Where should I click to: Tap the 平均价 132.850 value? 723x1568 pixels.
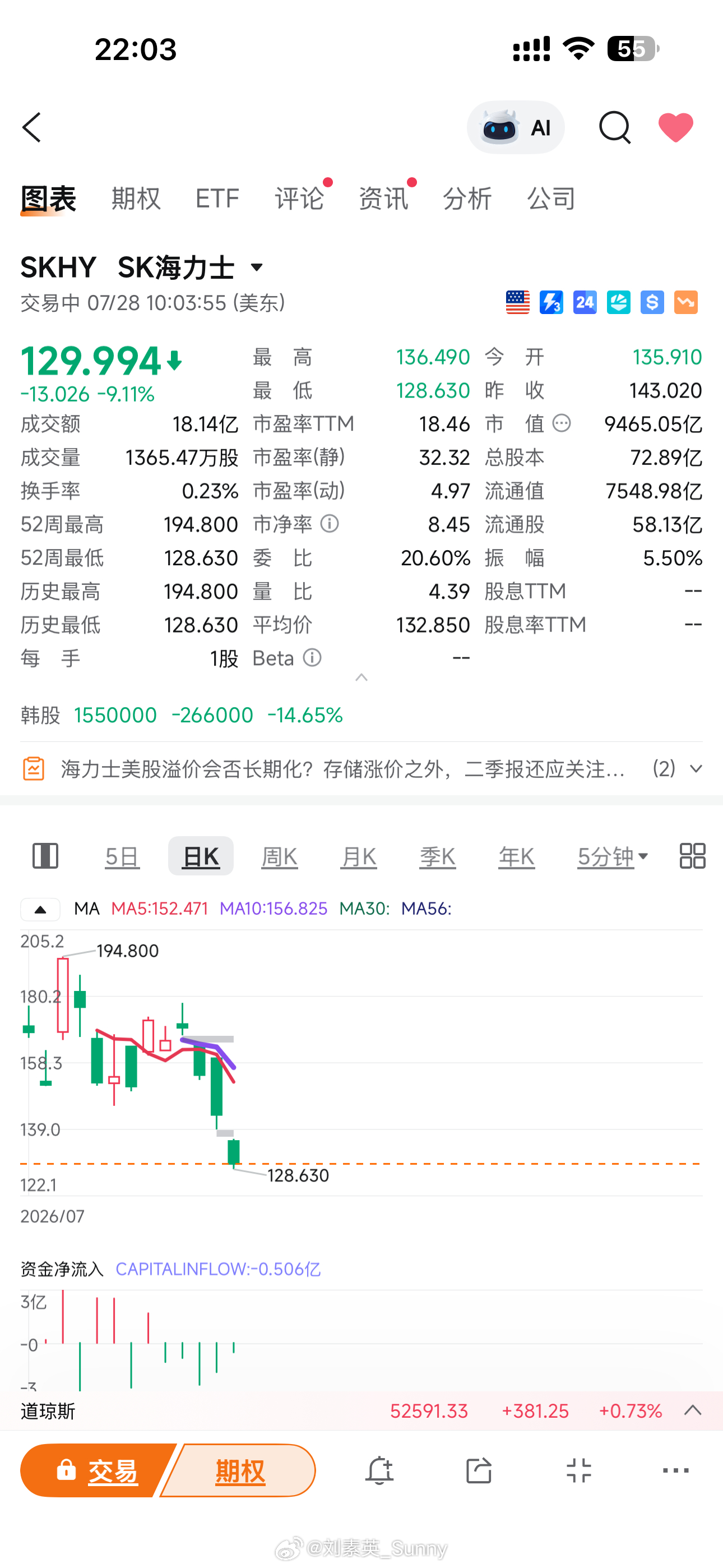pos(433,625)
